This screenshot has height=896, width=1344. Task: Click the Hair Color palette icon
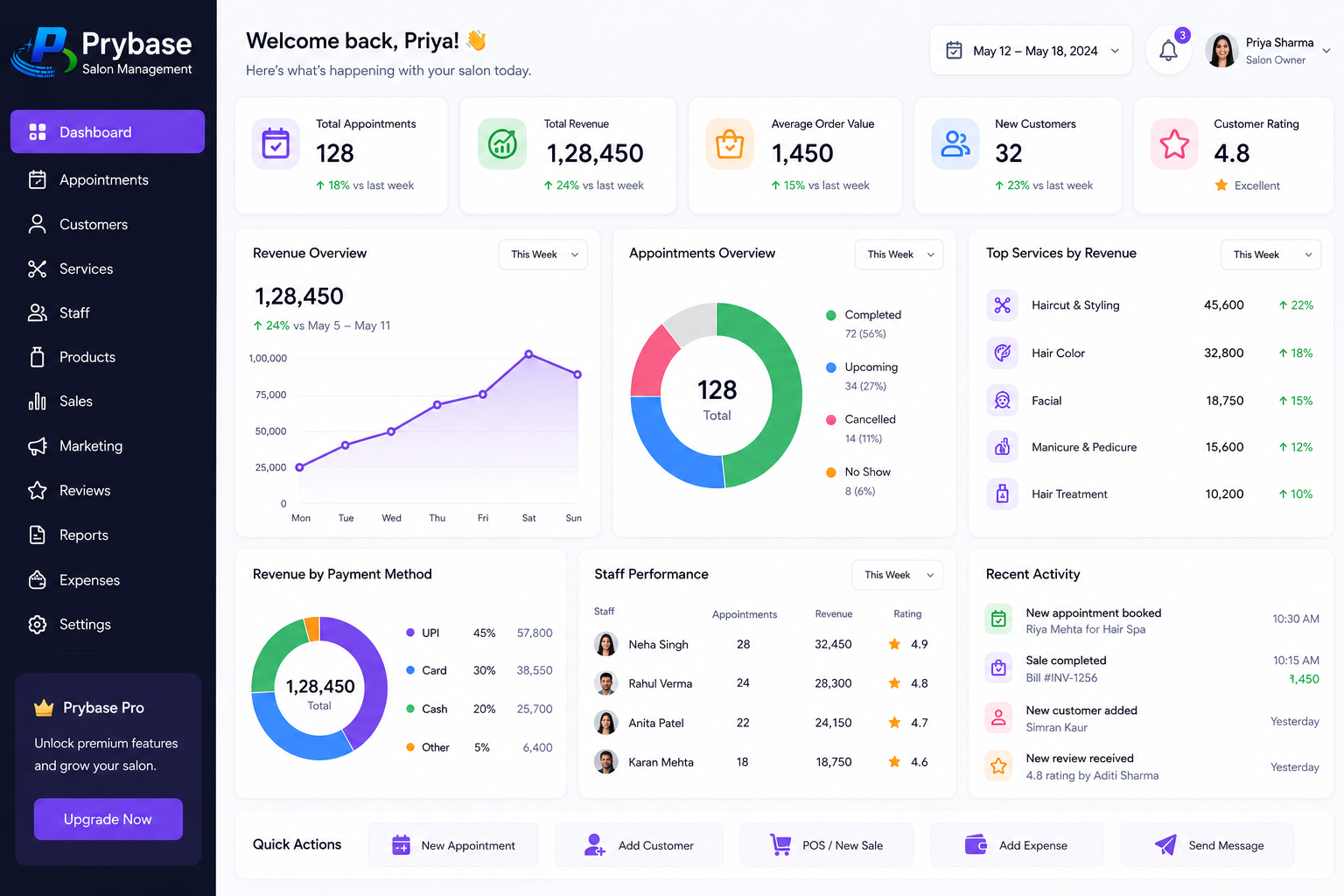click(1003, 353)
